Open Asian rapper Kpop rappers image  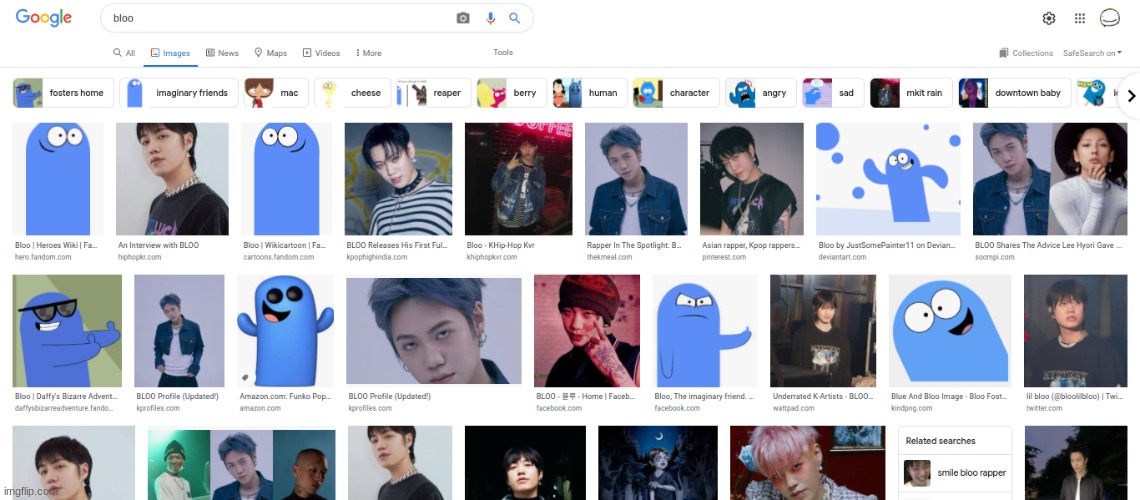coord(752,179)
